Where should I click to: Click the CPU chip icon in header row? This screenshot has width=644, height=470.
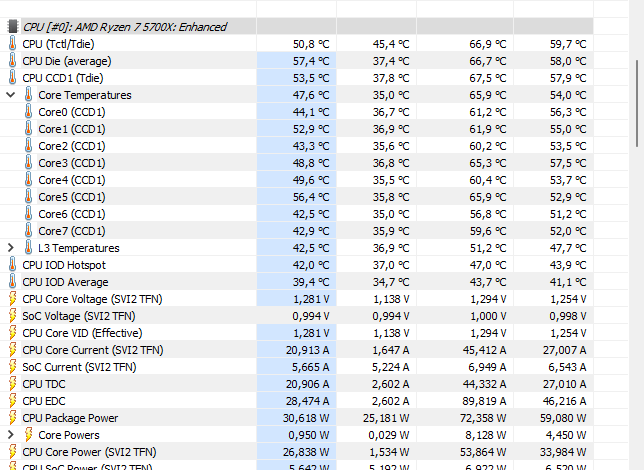pos(13,27)
